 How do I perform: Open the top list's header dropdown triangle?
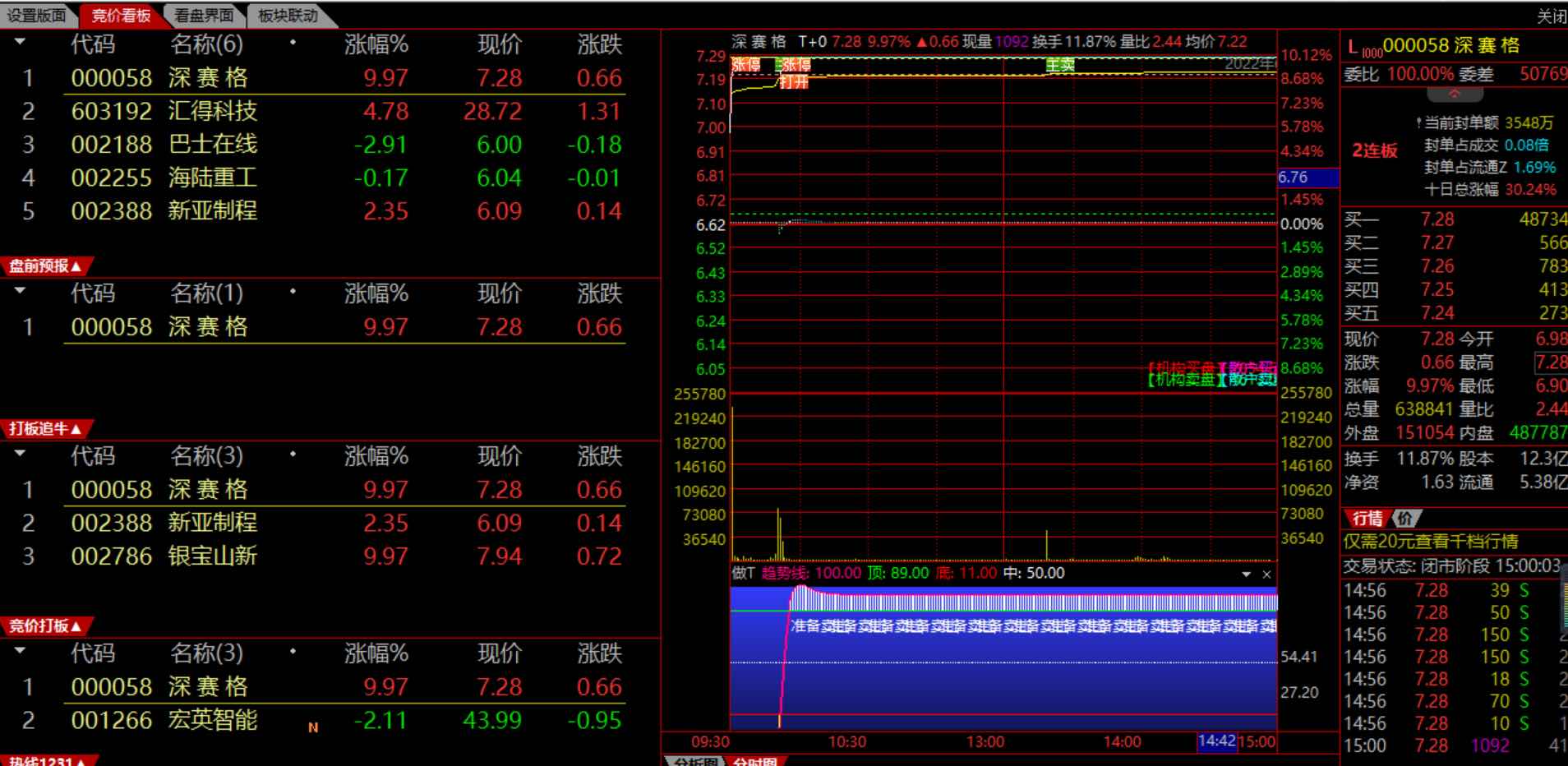tap(20, 42)
